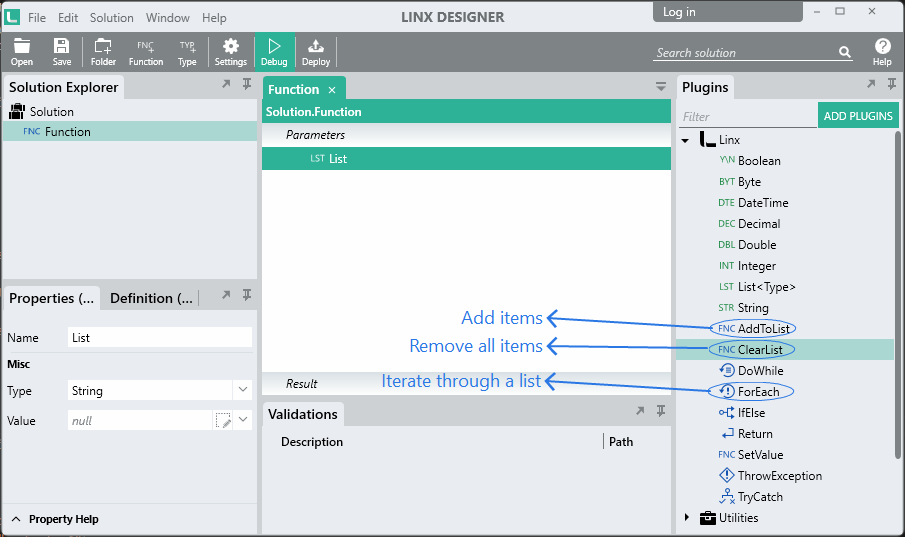Image resolution: width=905 pixels, height=537 pixels.
Task: Click into the Name field
Action: [160, 337]
